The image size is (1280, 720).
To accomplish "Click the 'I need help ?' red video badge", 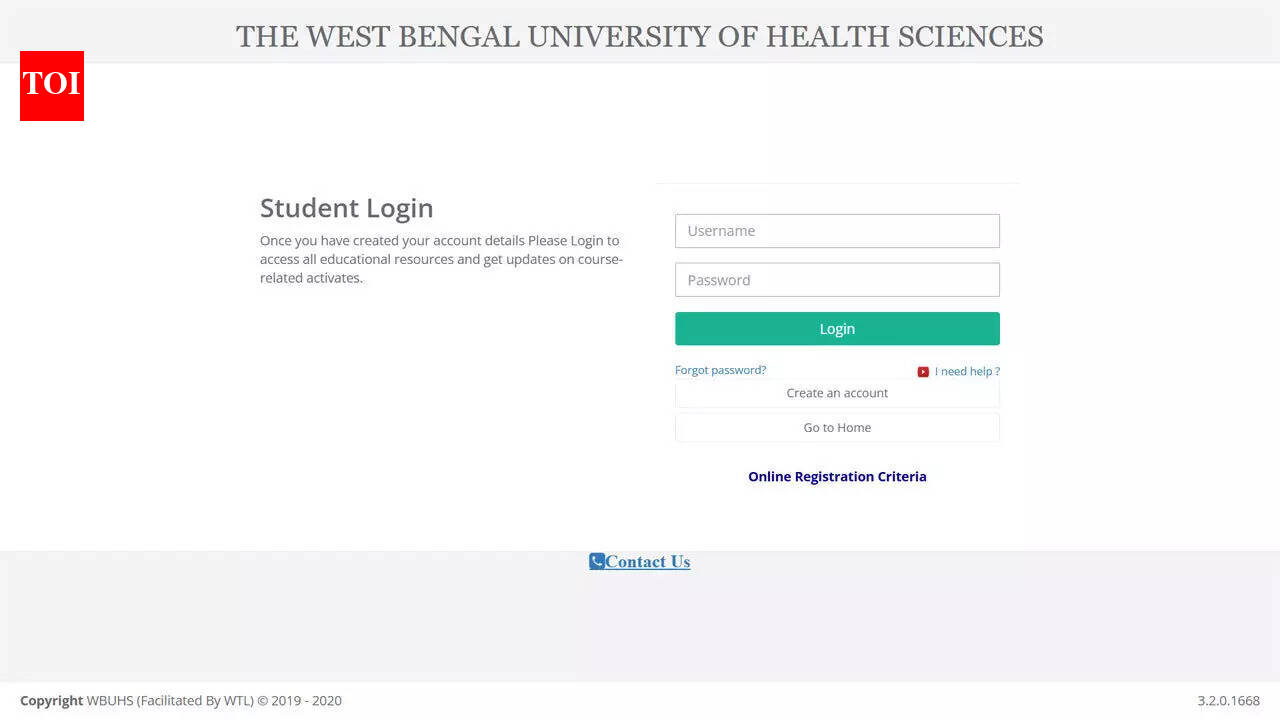I will coord(923,371).
